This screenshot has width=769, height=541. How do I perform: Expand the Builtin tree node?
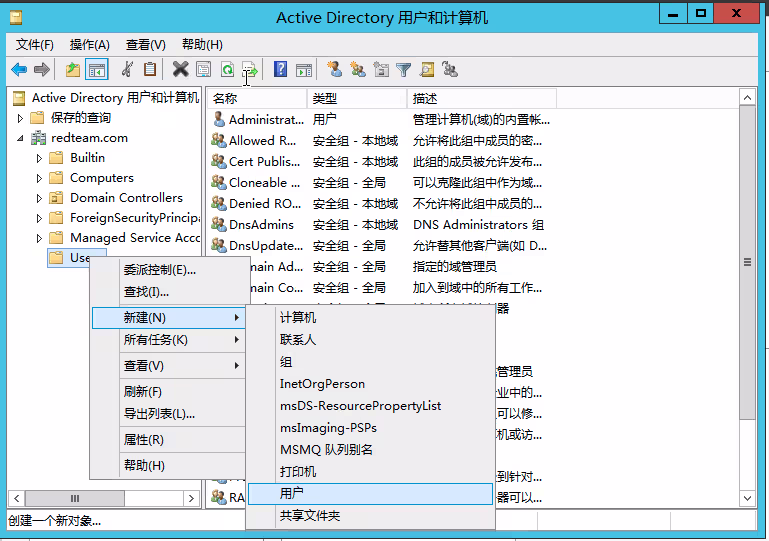point(40,158)
